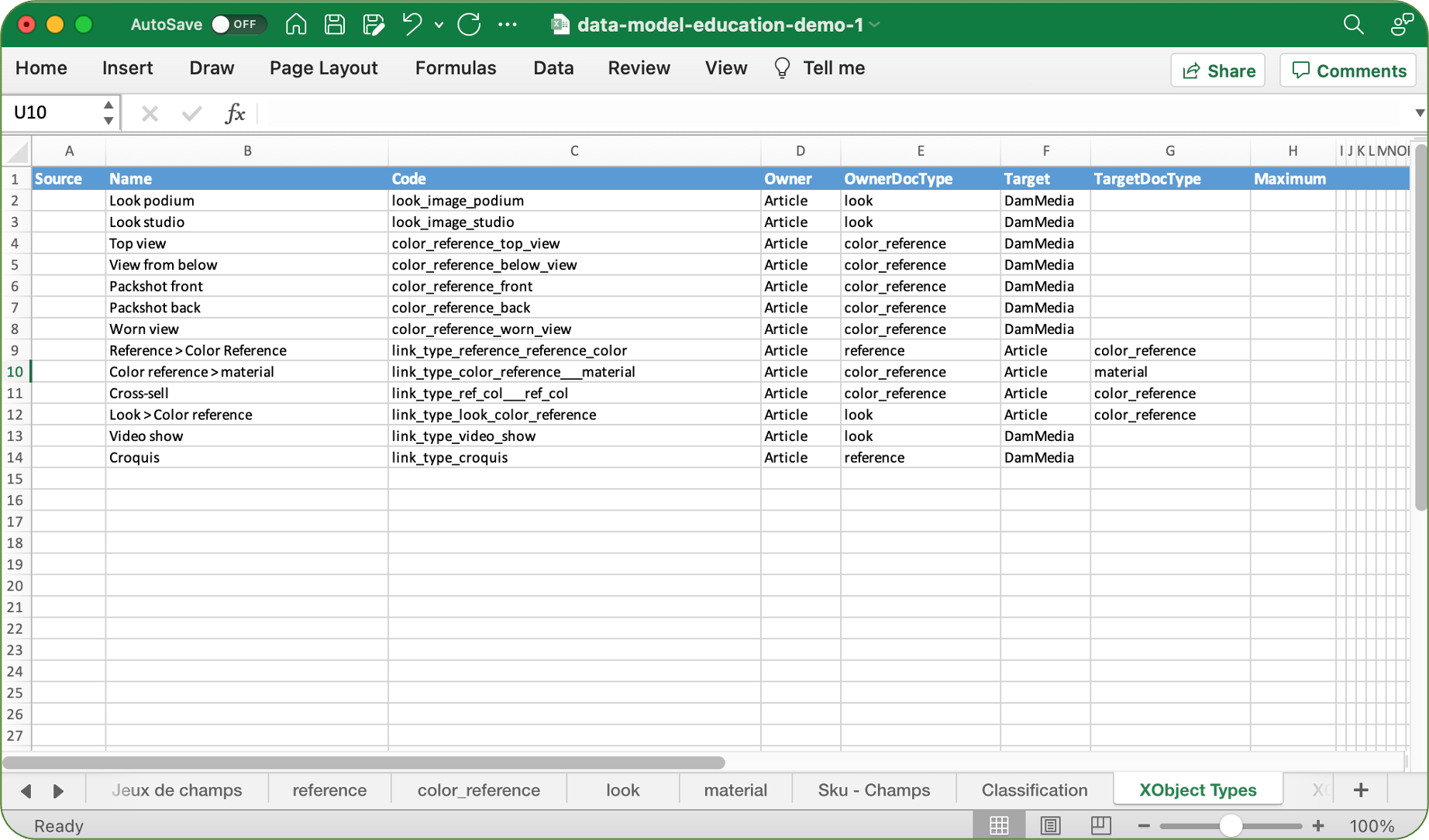Click the Share button

[x=1217, y=71]
